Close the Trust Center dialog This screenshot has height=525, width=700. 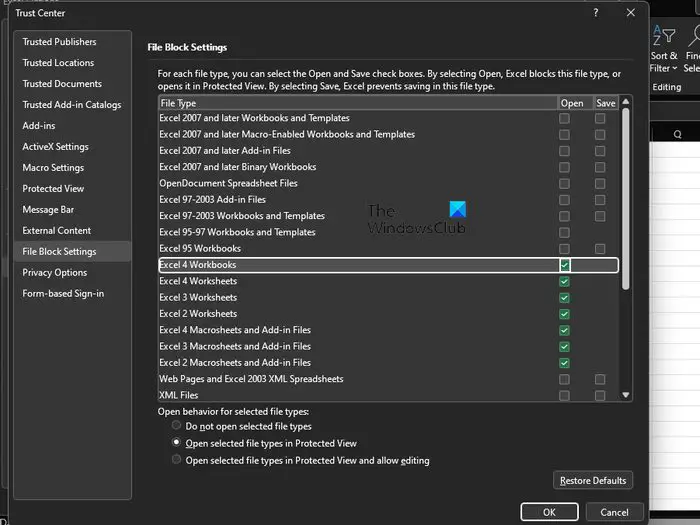[x=630, y=12]
